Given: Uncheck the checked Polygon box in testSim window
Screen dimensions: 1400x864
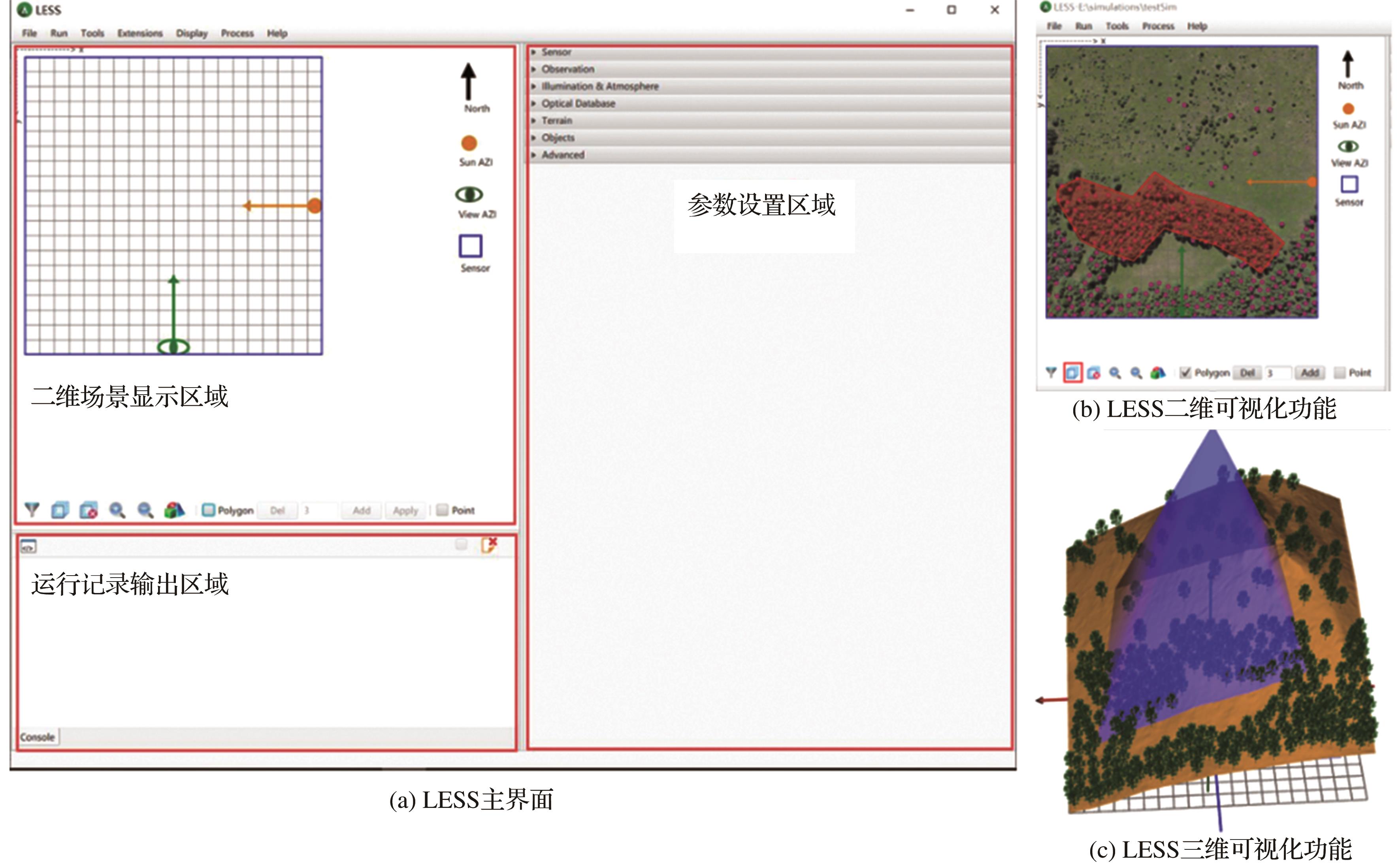Looking at the screenshot, I should tap(1185, 373).
